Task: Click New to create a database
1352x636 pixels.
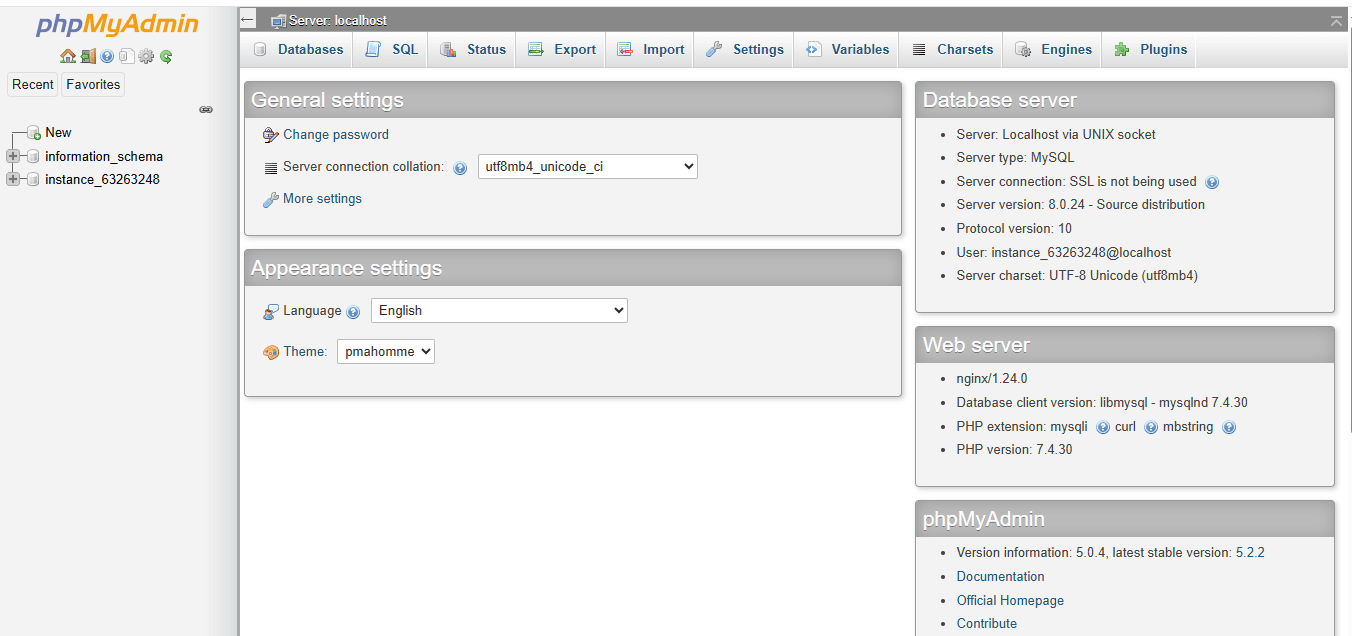Action: 58,132
